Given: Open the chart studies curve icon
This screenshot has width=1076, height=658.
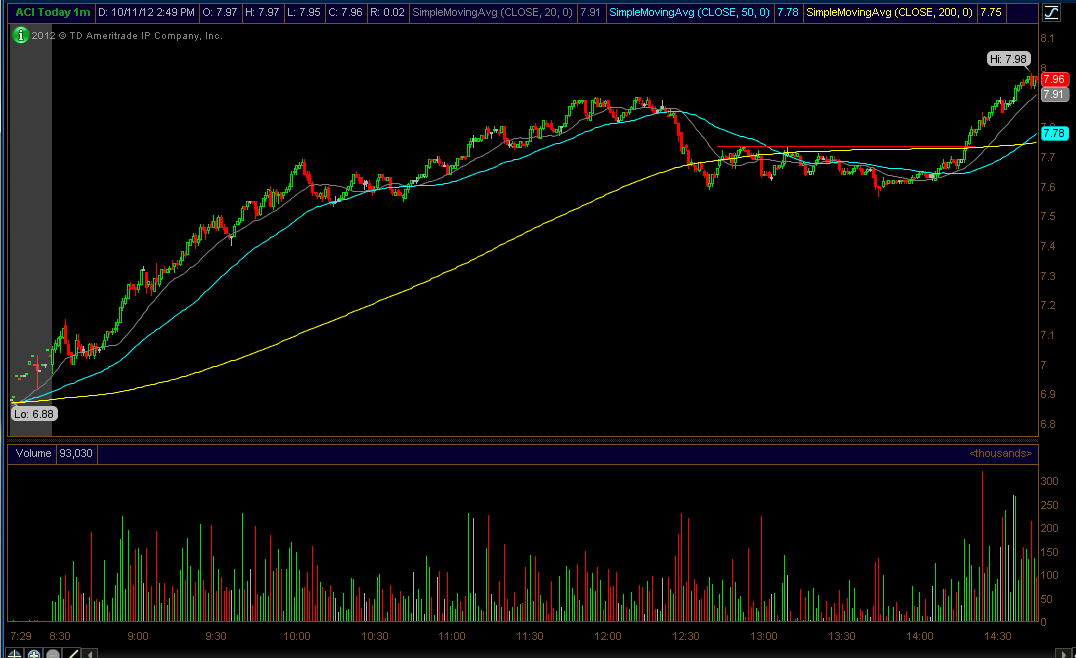Looking at the screenshot, I should (1051, 12).
